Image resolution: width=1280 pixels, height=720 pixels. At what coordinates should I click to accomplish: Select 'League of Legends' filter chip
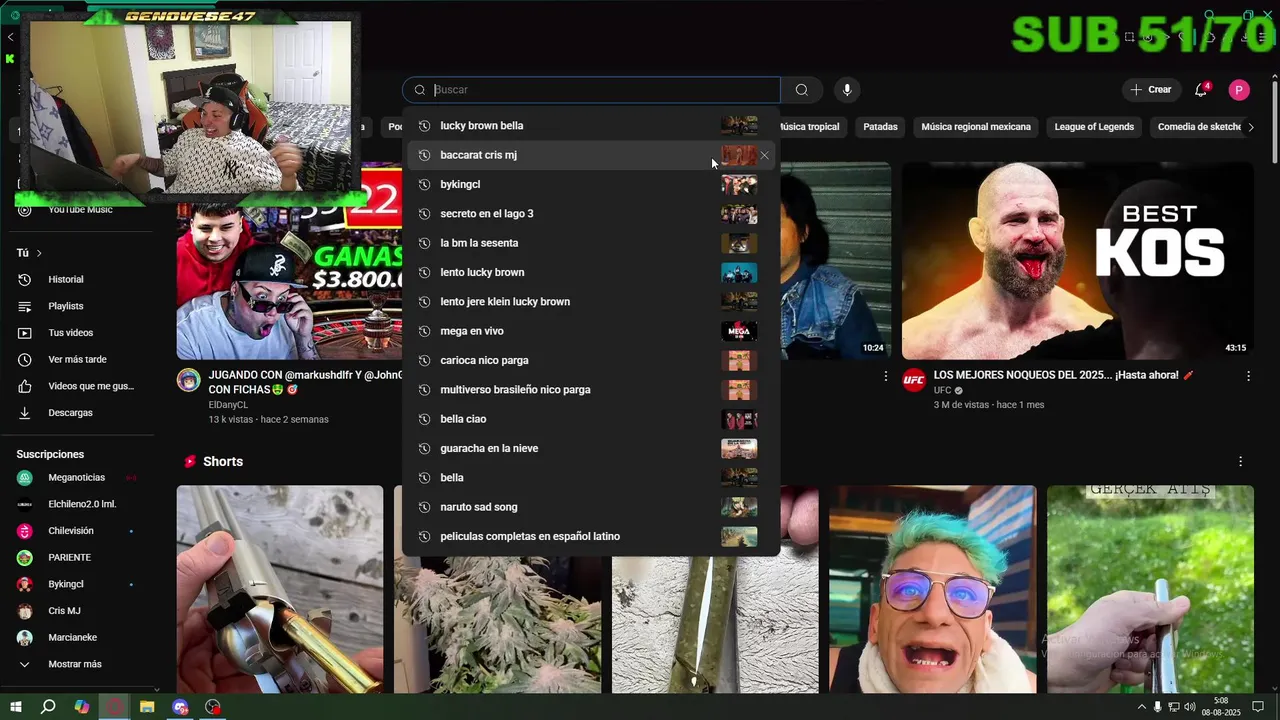(1094, 127)
